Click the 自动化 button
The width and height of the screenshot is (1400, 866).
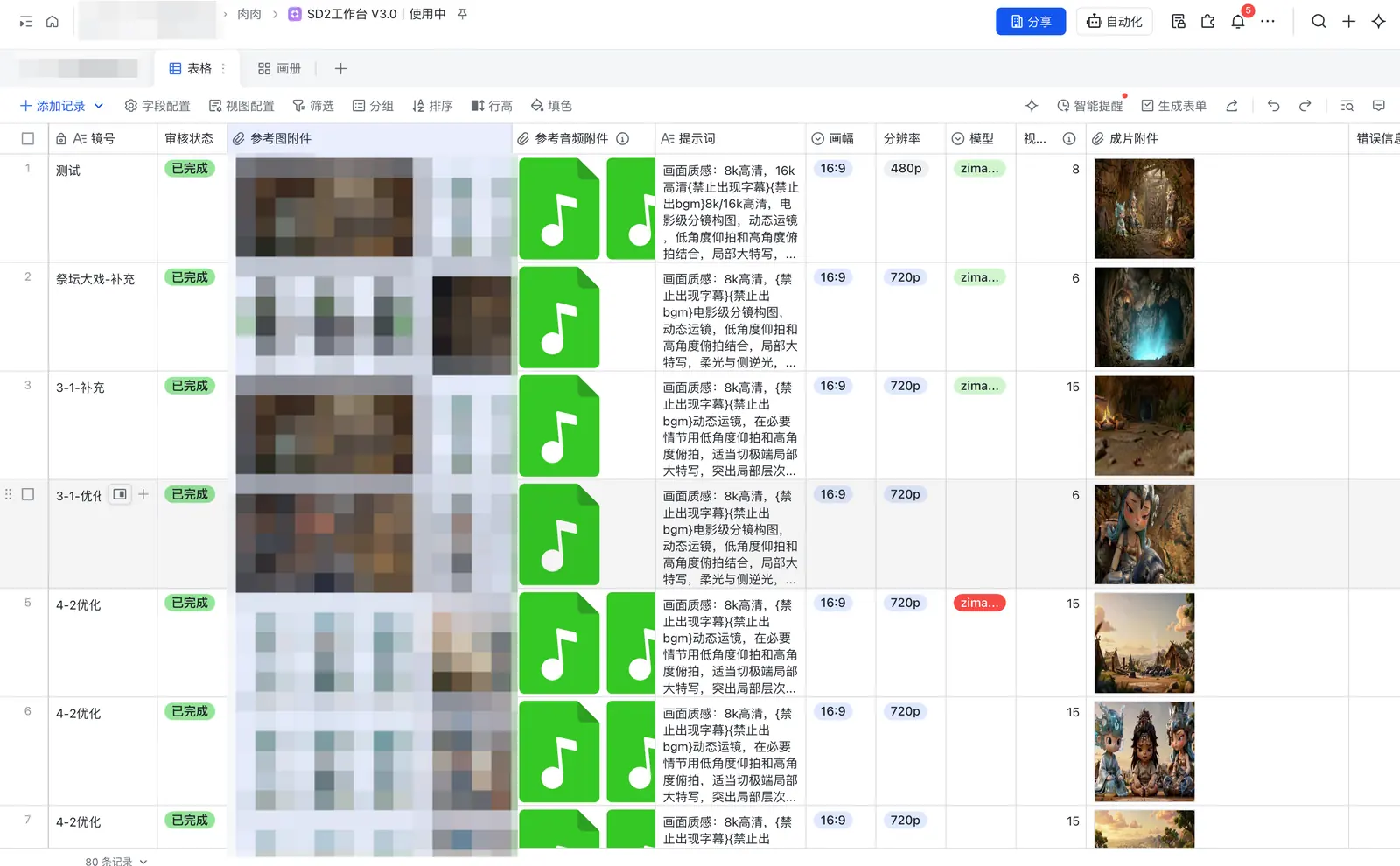click(x=1115, y=22)
